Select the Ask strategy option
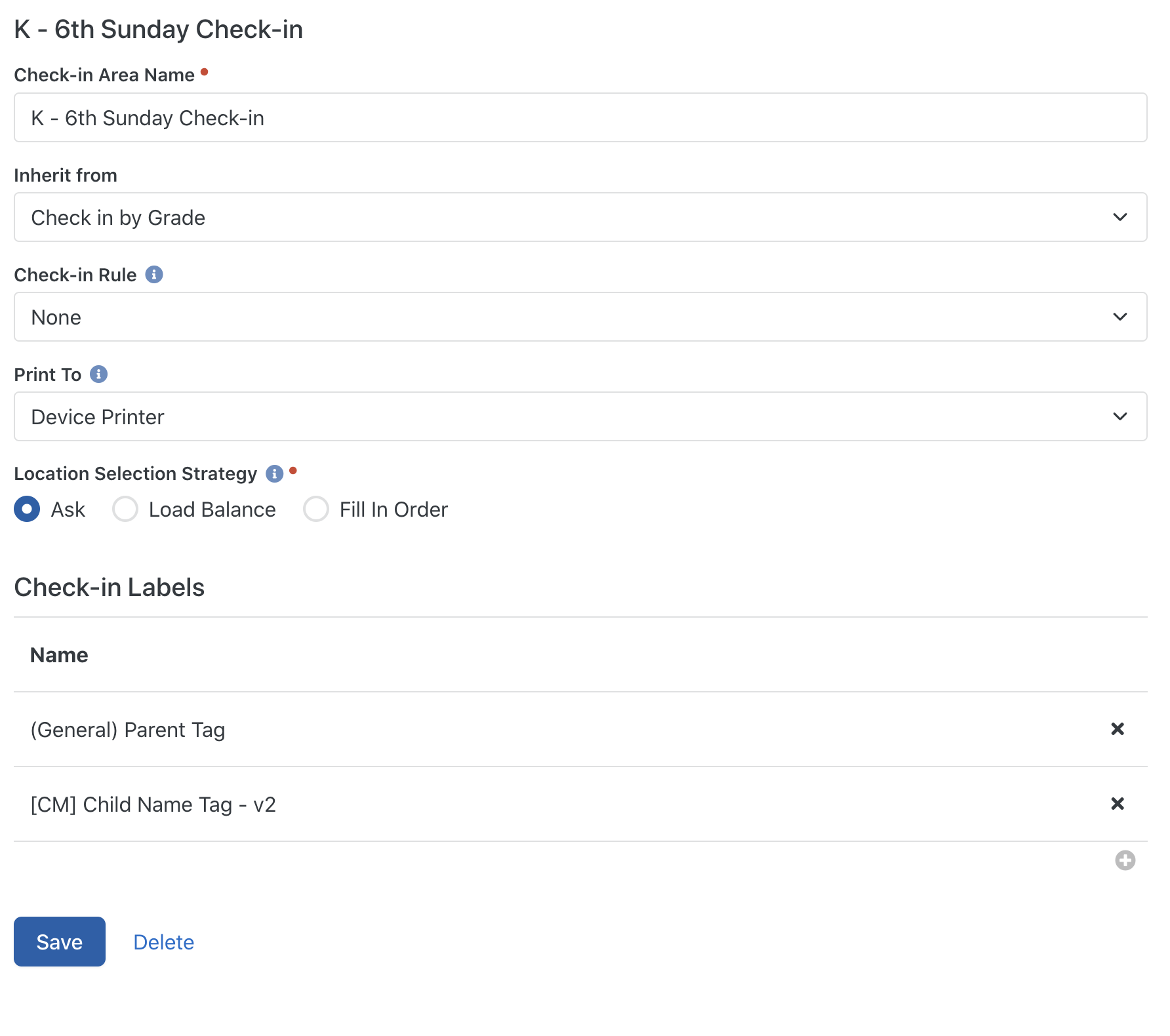Screen dimensions: 1170x1036 [27, 509]
